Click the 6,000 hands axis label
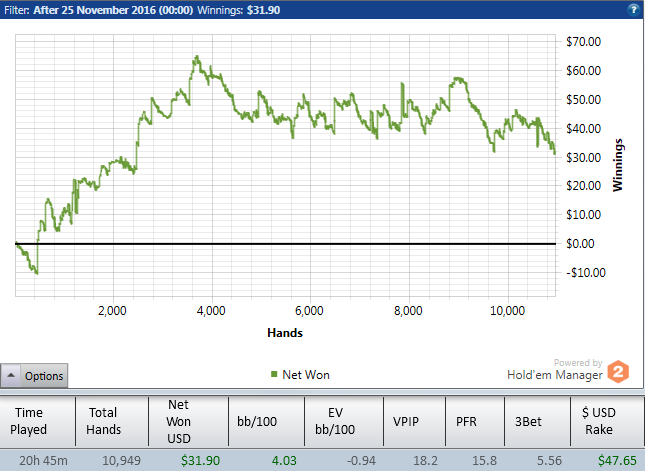 point(309,311)
